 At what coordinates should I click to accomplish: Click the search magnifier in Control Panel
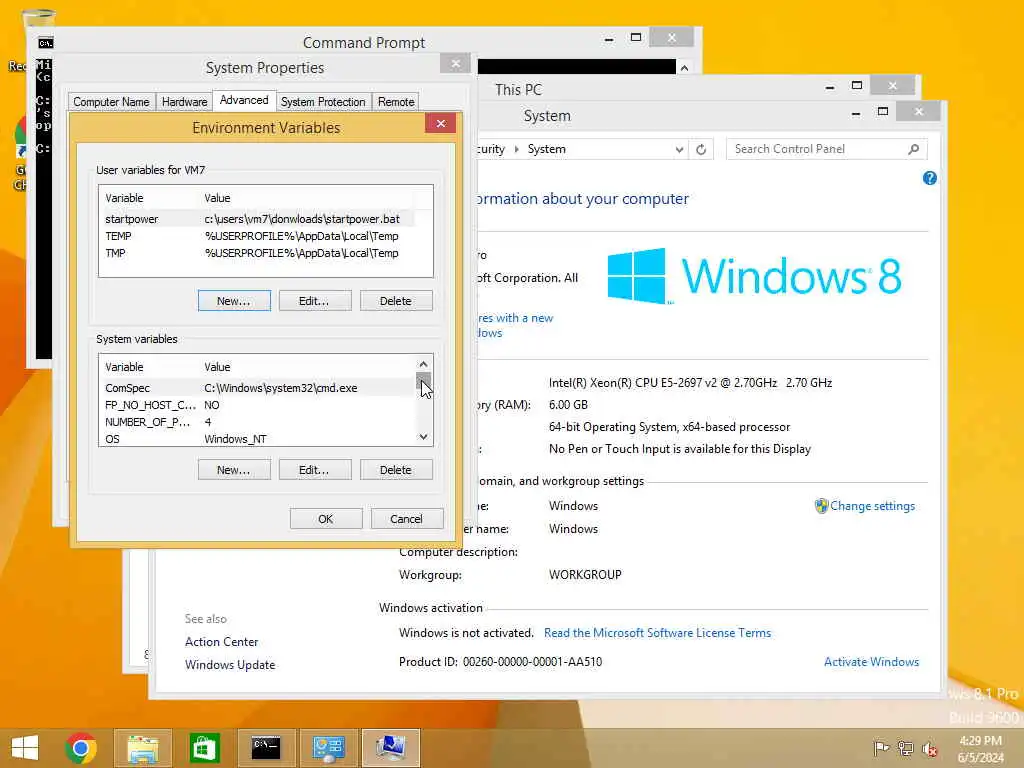pyautogui.click(x=914, y=150)
